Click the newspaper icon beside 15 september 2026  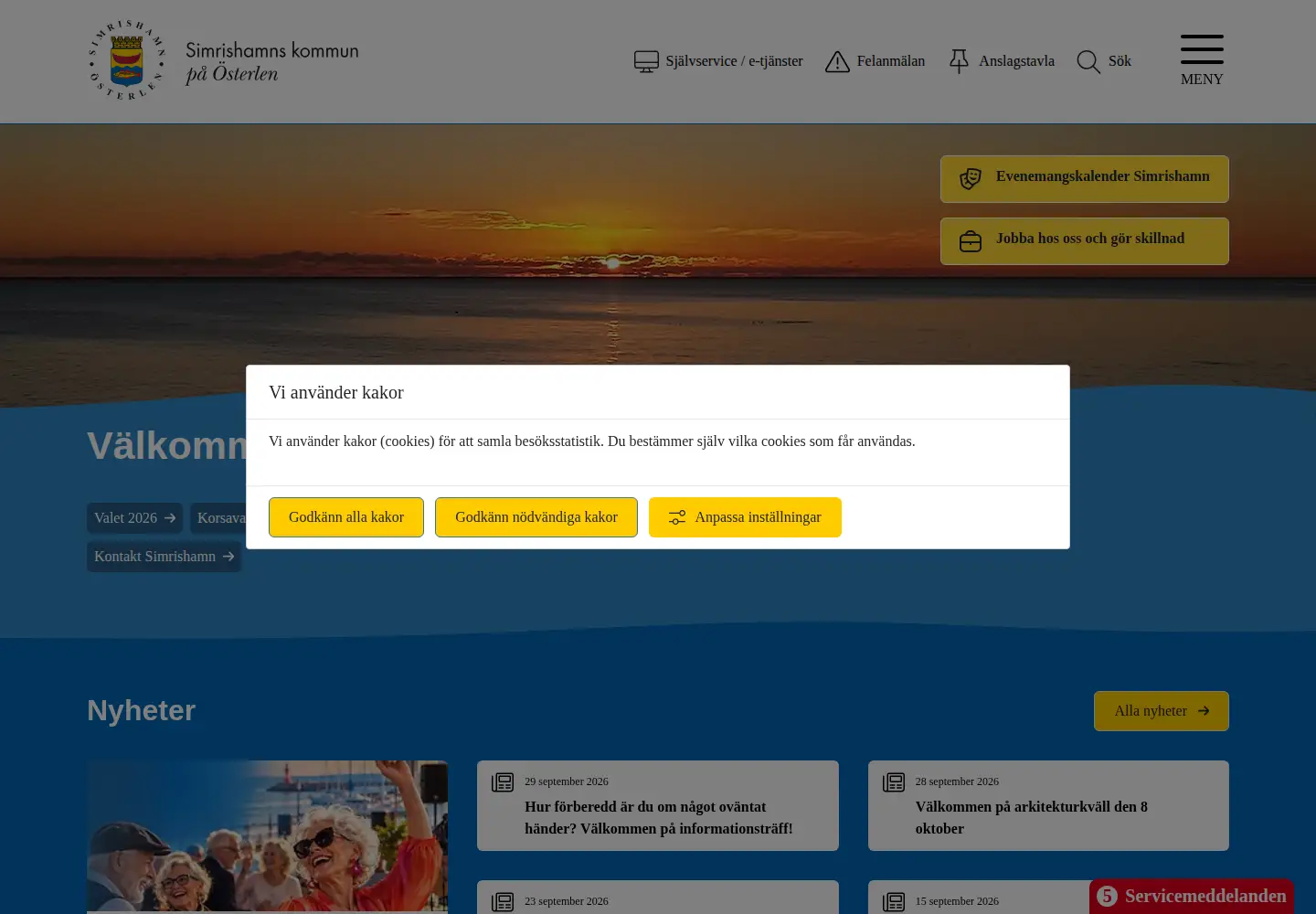894,902
